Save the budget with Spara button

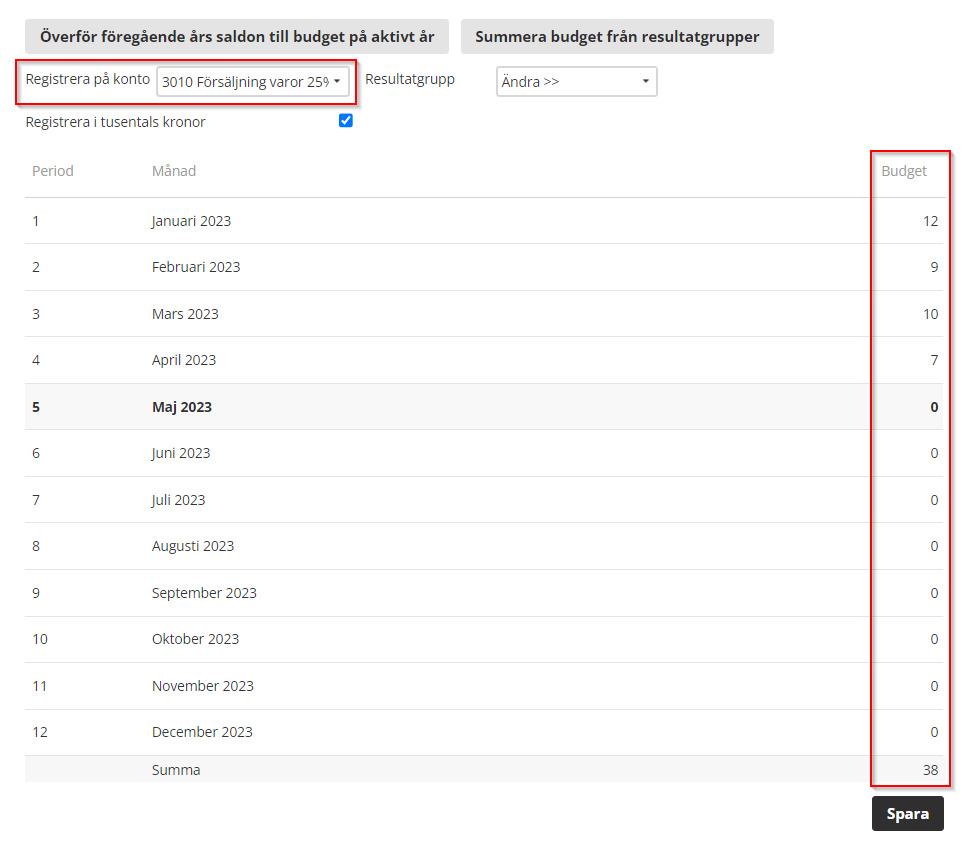tap(908, 814)
